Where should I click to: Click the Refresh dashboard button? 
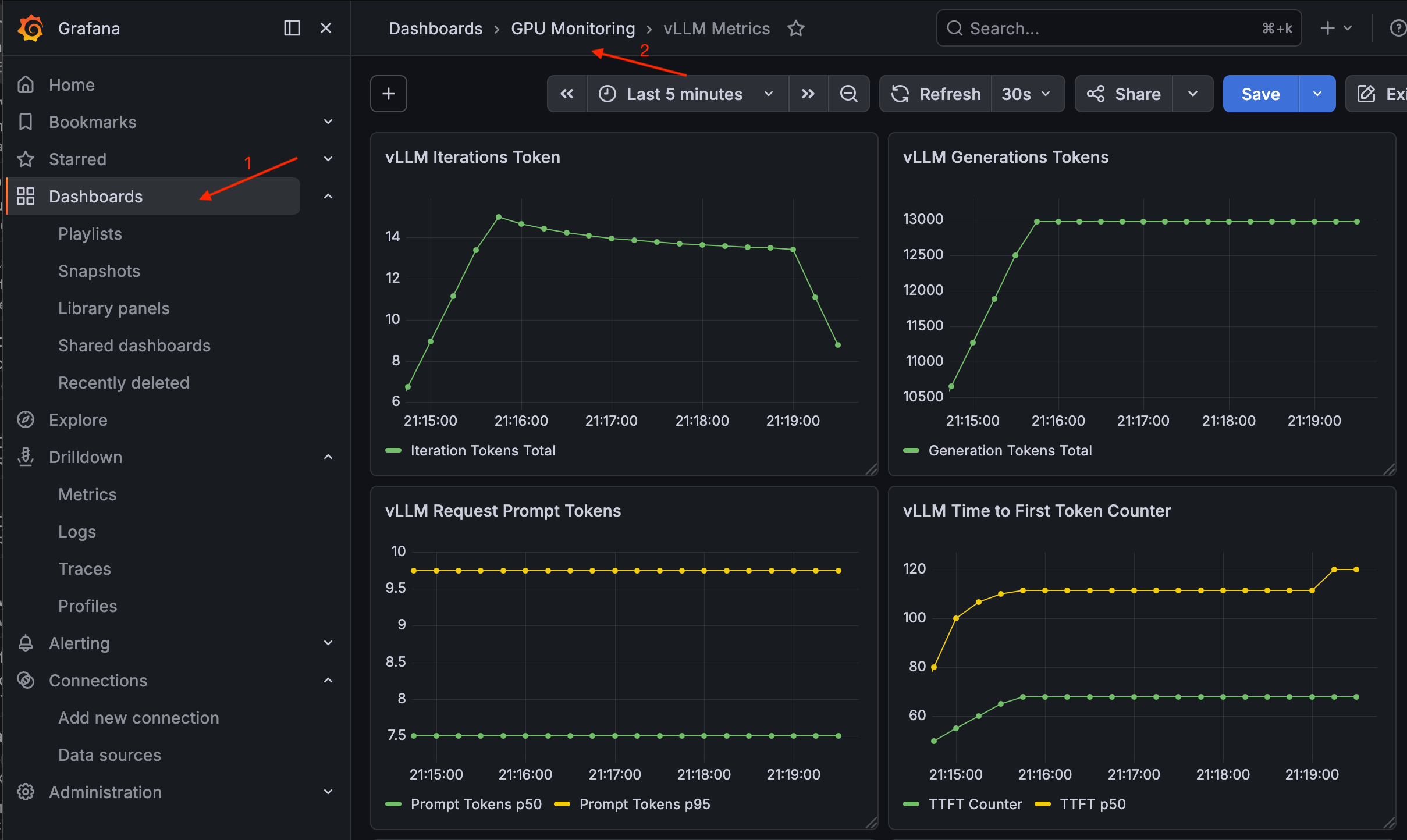point(936,94)
